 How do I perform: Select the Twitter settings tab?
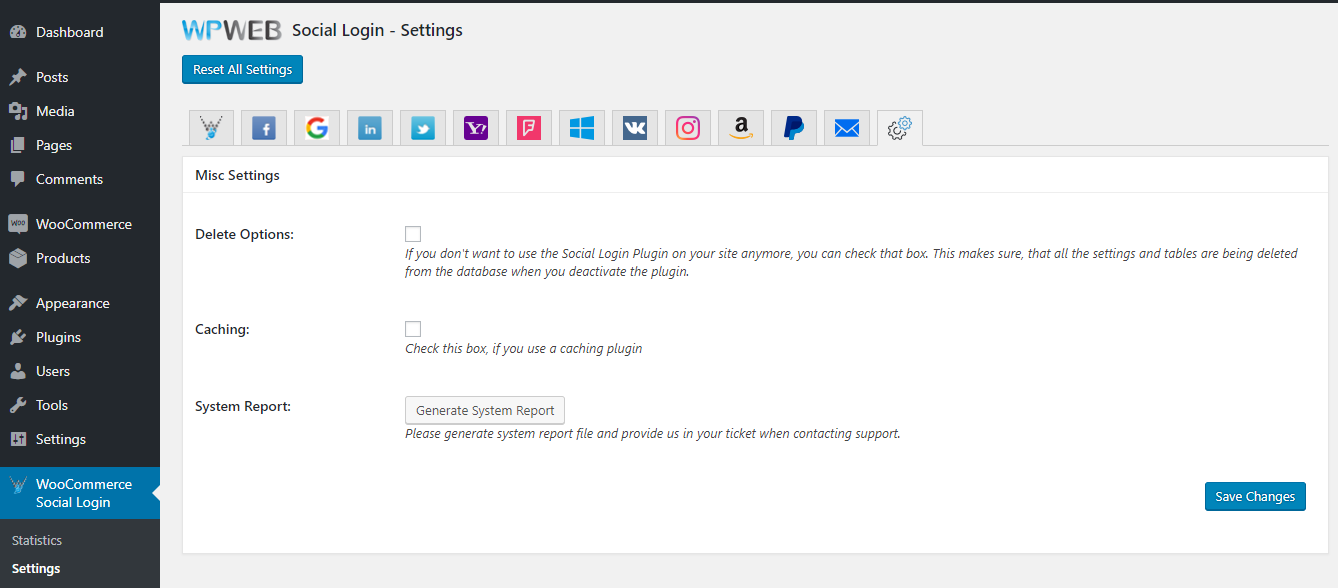(423, 128)
